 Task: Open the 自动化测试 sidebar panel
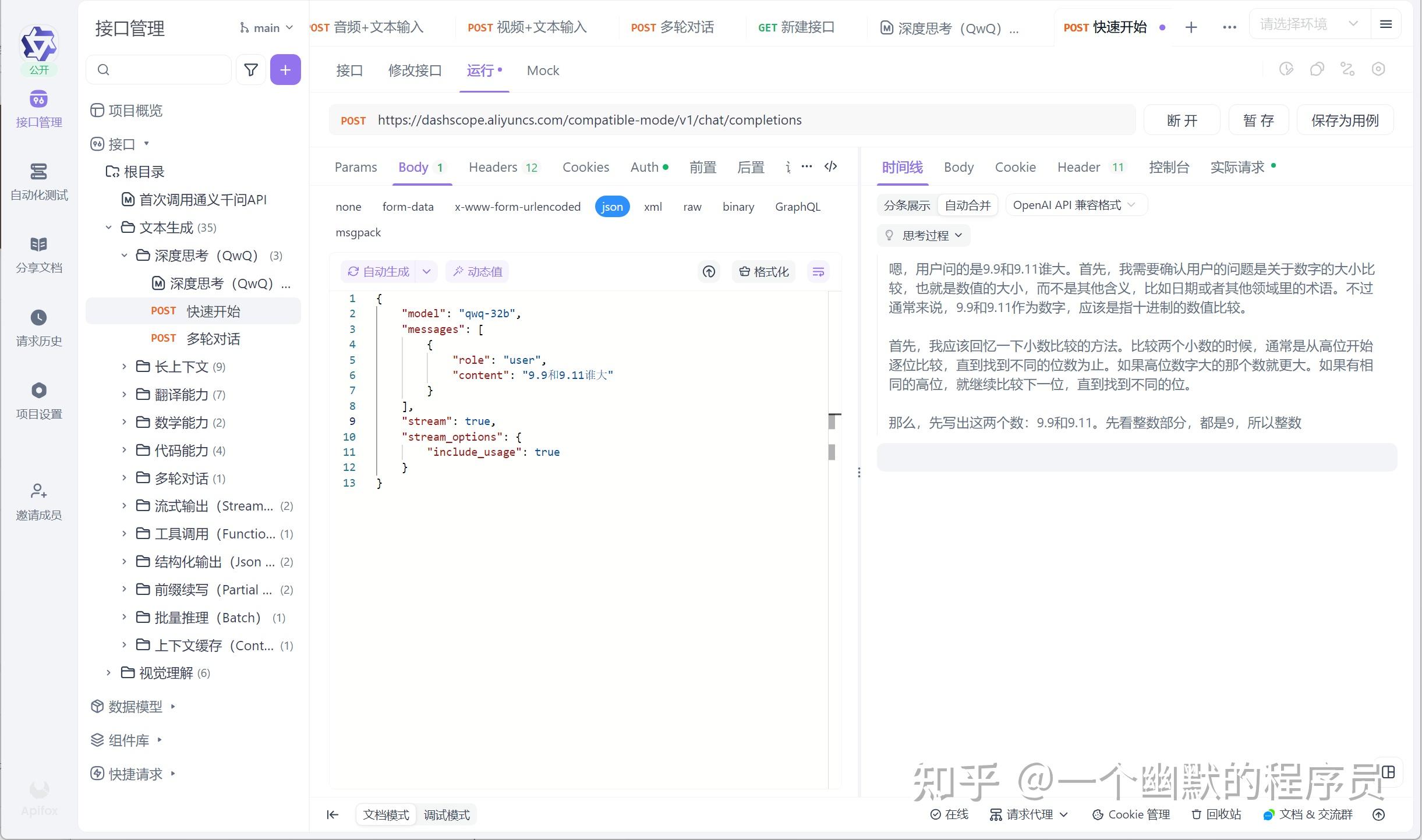[x=38, y=180]
